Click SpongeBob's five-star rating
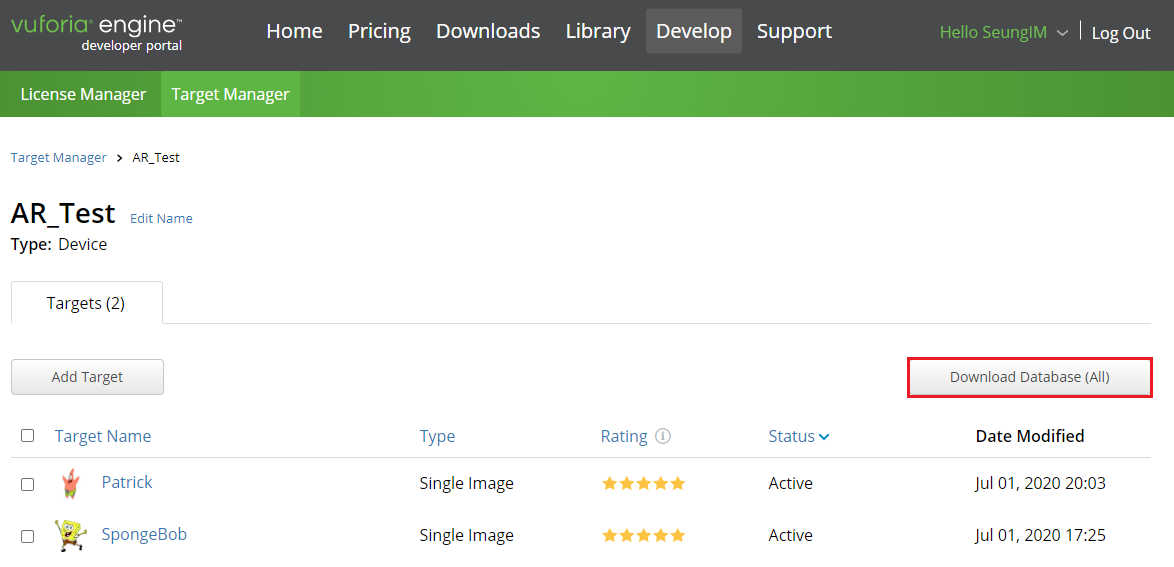This screenshot has width=1174, height=567. coord(644,536)
